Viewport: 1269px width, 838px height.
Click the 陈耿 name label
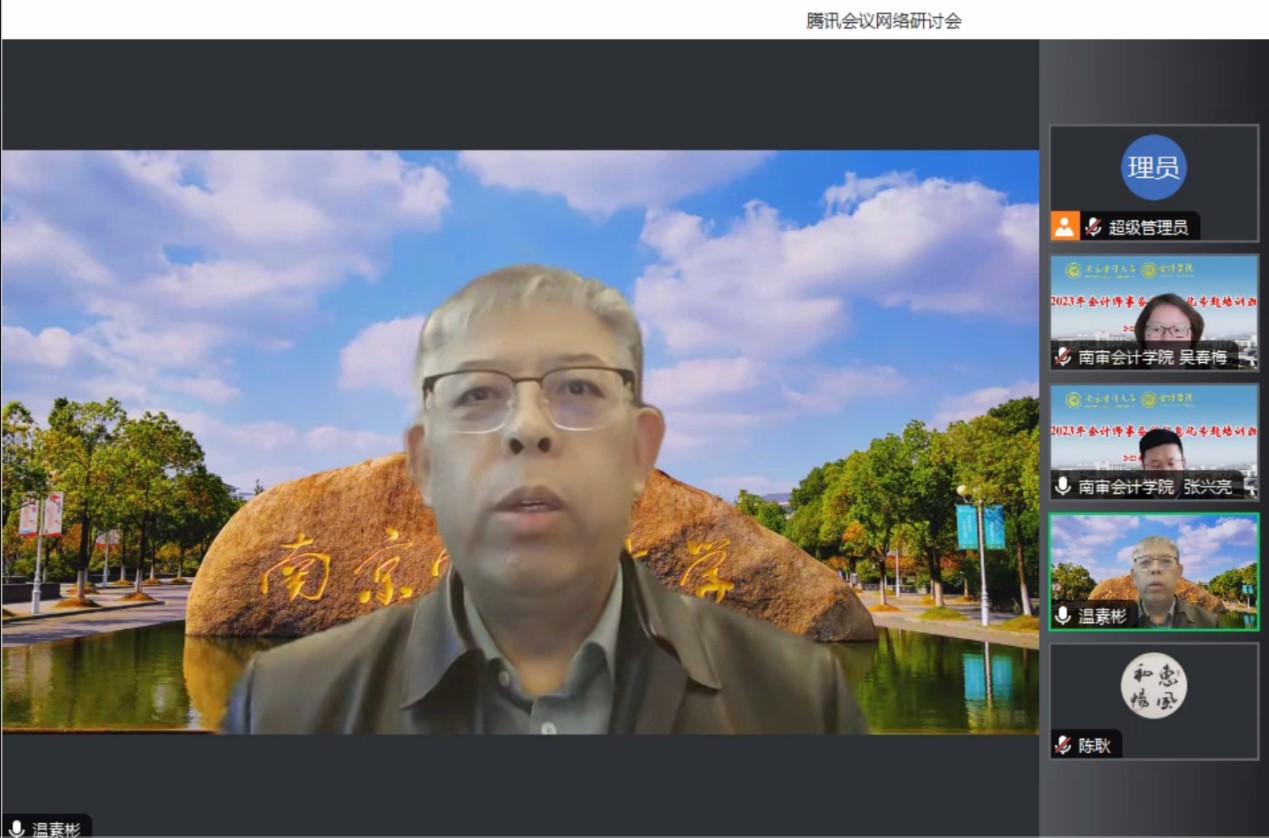point(1094,745)
